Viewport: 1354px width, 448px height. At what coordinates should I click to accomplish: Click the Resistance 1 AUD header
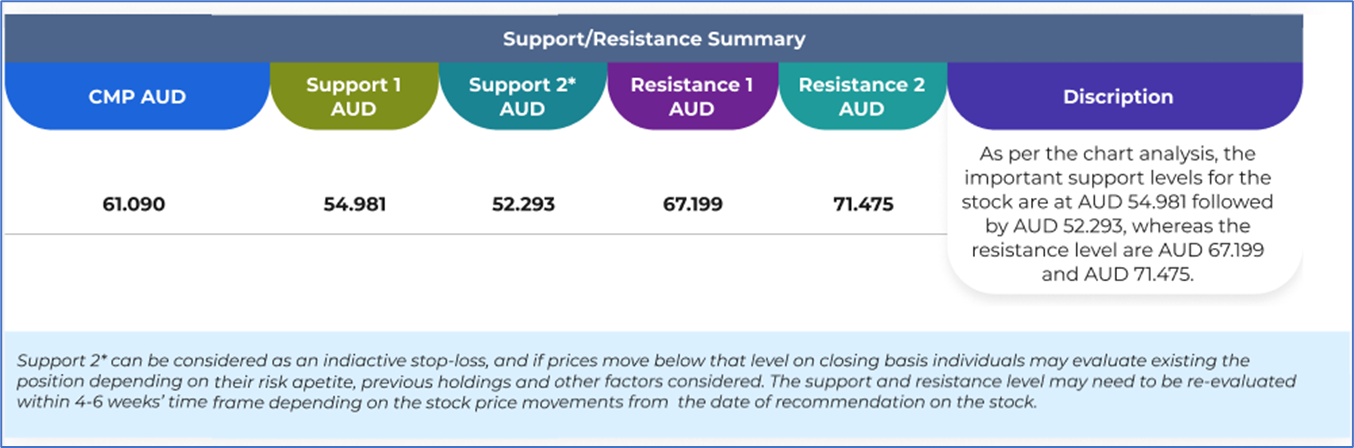(x=691, y=97)
